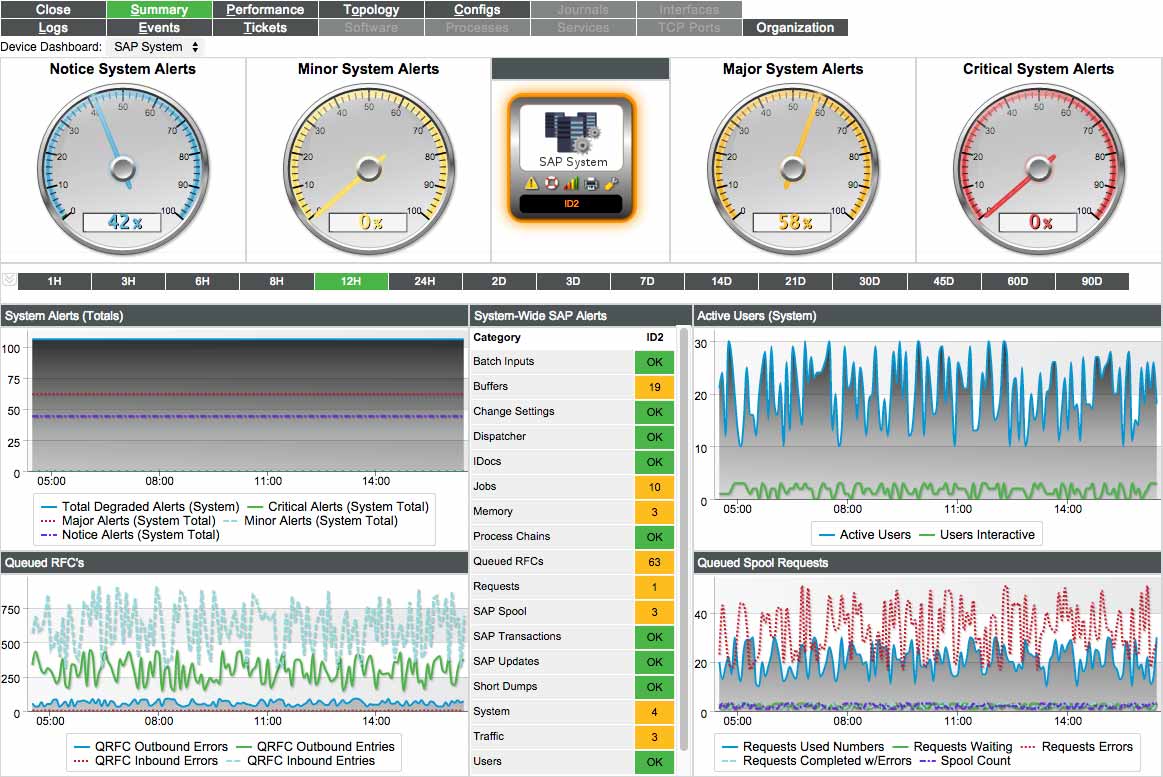Click the Batch Inputs OK status
Image resolution: width=1163 pixels, height=777 pixels.
(654, 362)
